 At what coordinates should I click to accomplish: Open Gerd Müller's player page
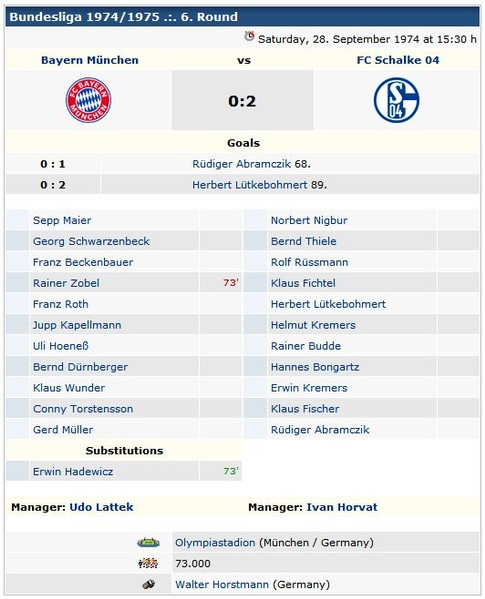(63, 430)
